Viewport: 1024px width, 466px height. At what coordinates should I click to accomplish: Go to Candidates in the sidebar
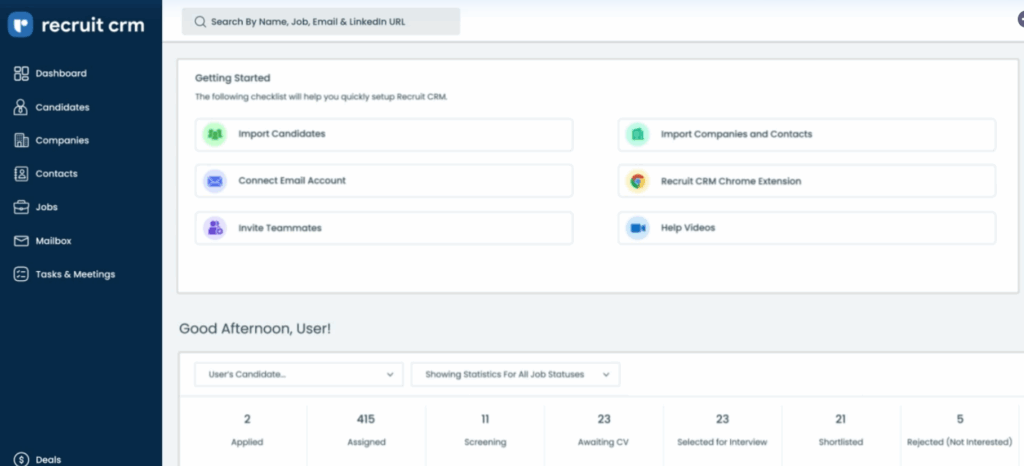point(63,107)
